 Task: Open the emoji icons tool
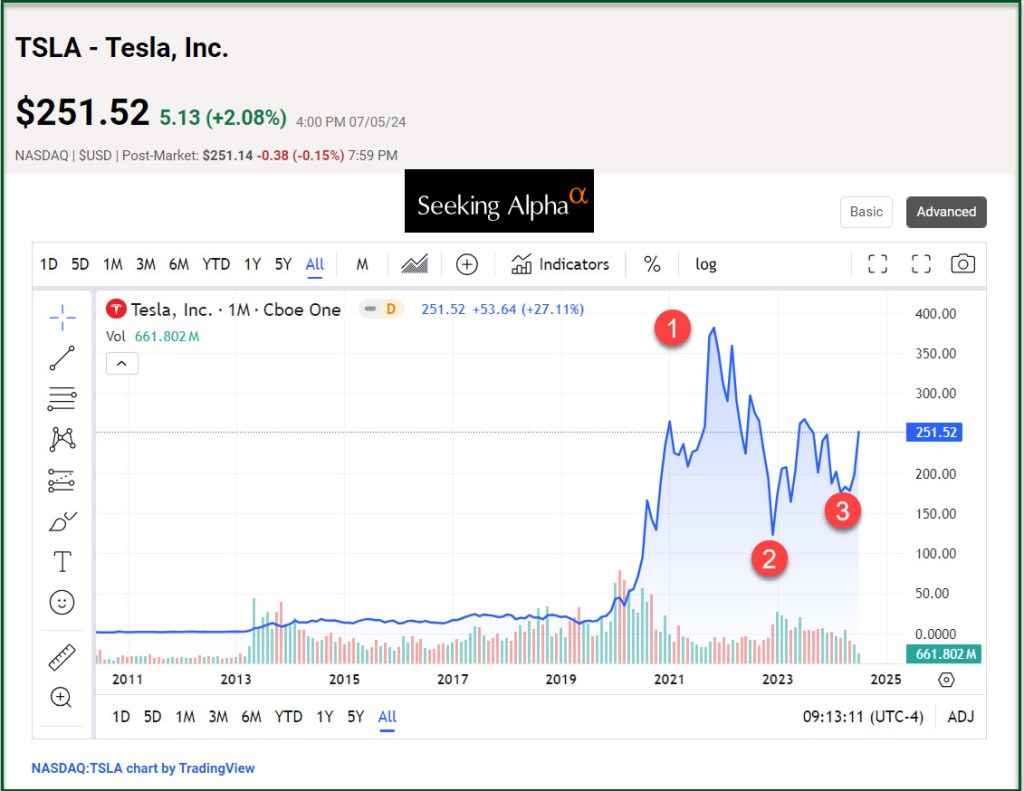point(62,602)
